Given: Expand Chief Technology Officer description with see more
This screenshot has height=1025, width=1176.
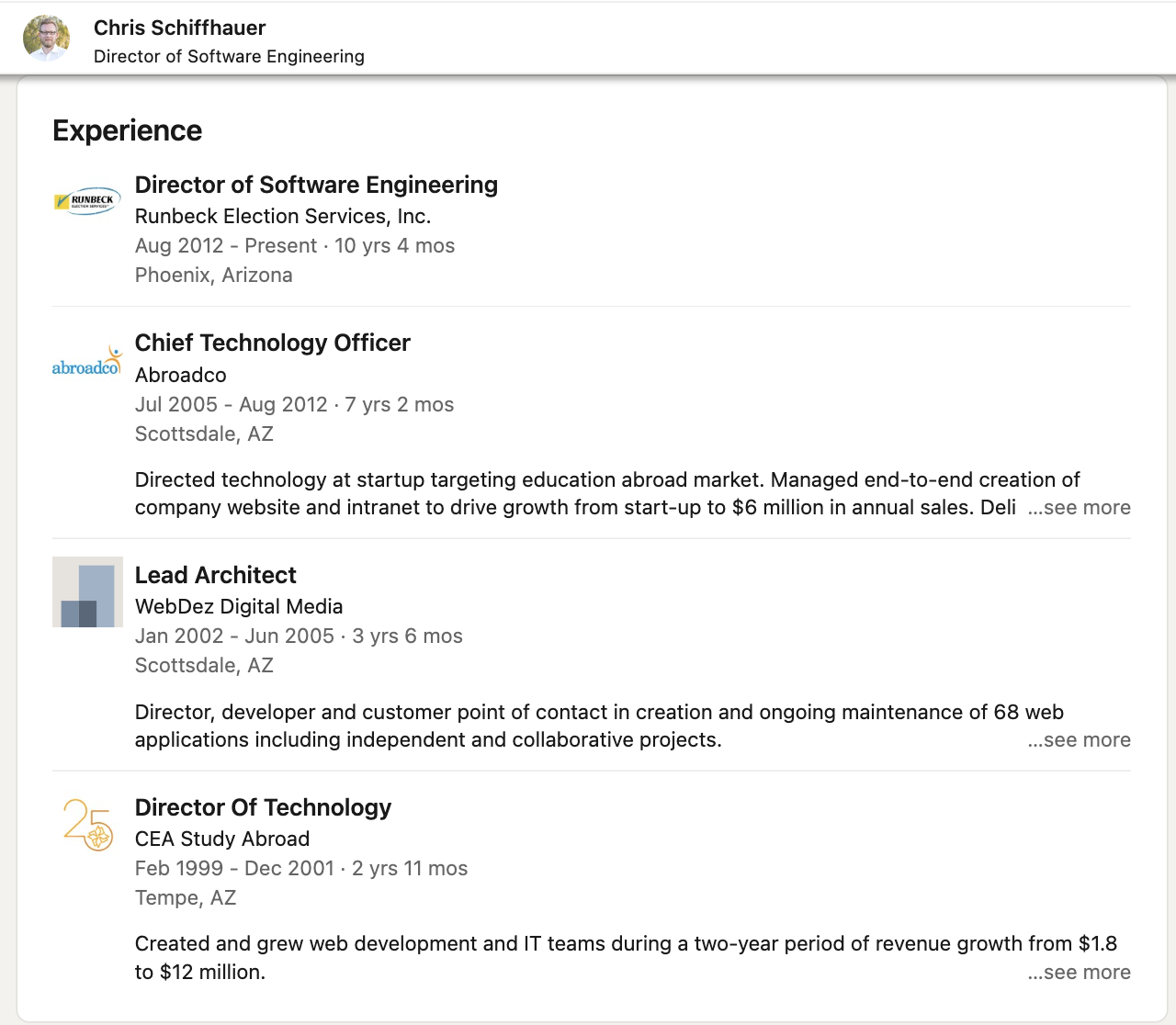Looking at the screenshot, I should [1079, 508].
